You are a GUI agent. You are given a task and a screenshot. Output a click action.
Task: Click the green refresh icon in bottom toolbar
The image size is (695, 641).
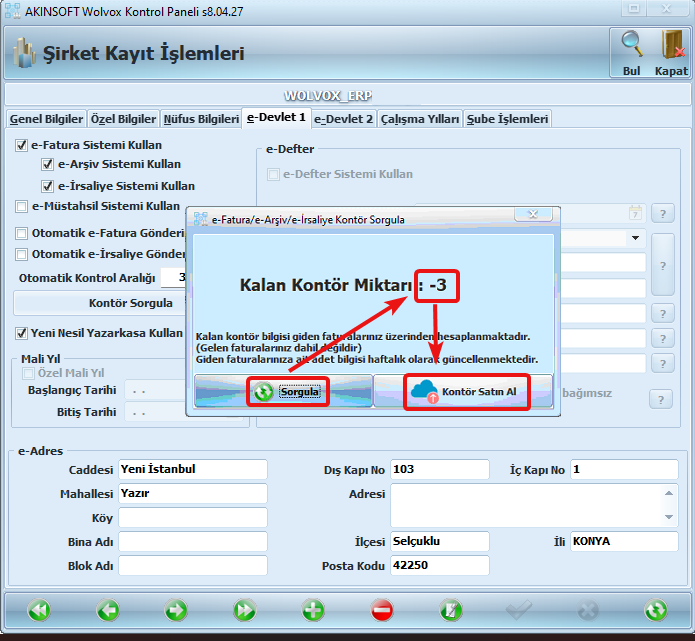pyautogui.click(x=655, y=609)
